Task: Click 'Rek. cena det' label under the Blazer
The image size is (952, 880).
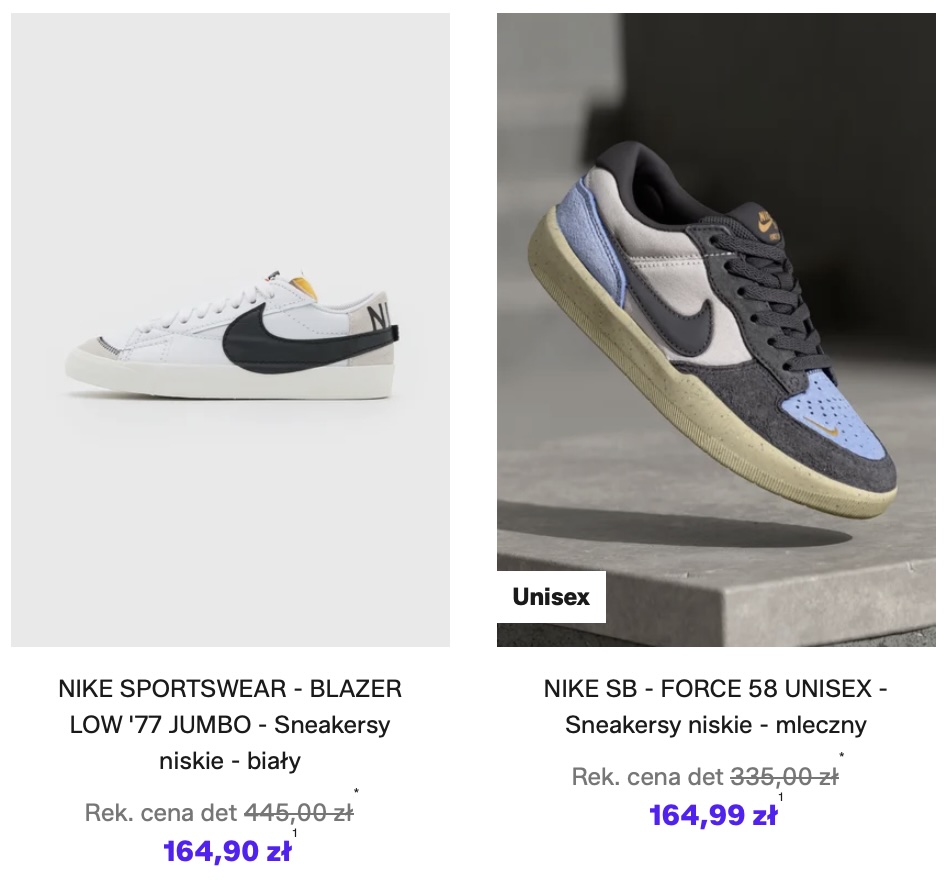Action: (161, 813)
